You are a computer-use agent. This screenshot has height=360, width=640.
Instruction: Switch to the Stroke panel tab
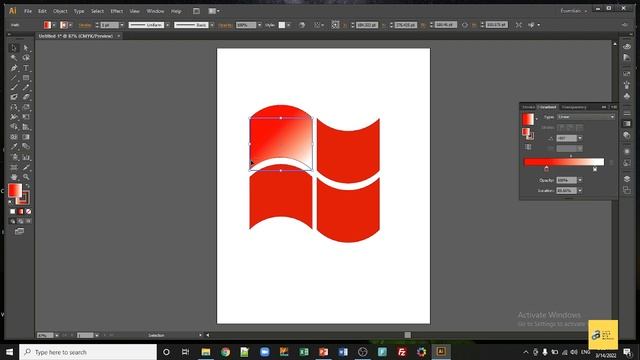pos(529,107)
